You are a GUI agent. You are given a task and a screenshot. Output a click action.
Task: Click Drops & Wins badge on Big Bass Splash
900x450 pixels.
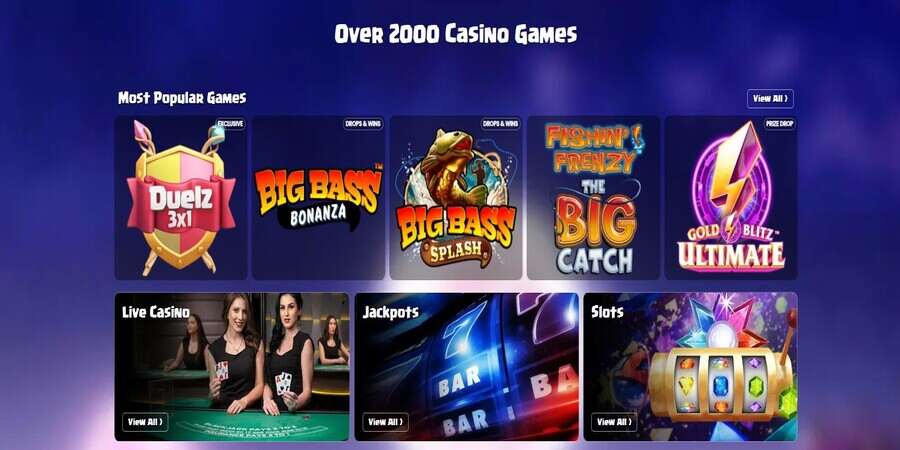click(x=501, y=123)
